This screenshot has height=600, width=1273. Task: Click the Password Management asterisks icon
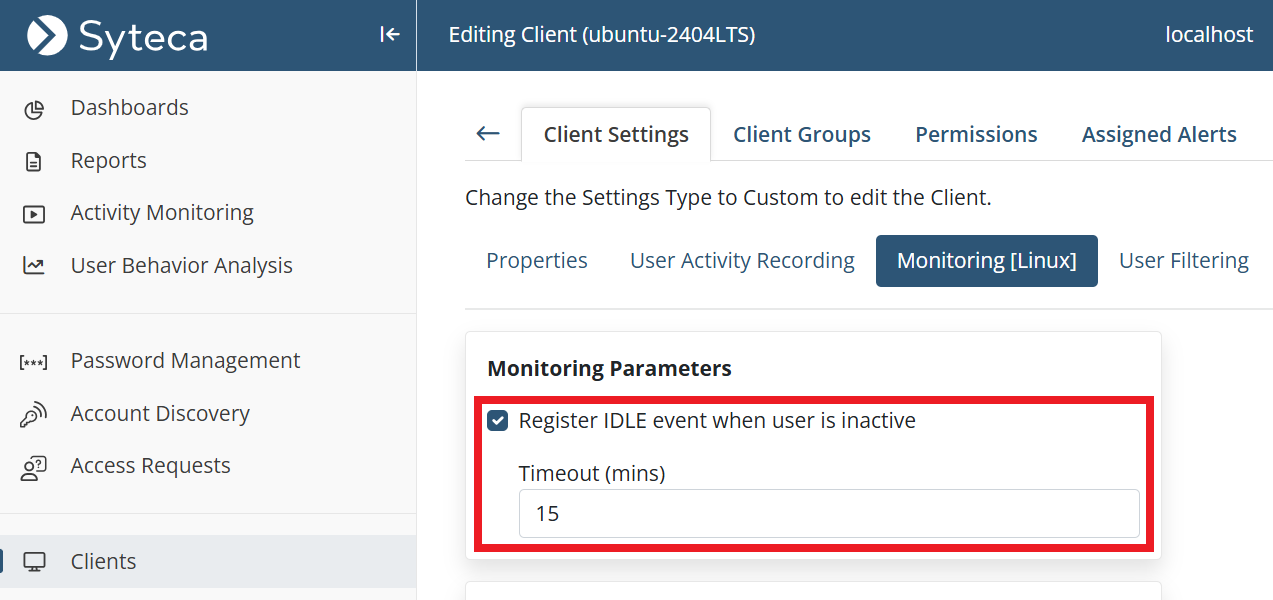(34, 362)
